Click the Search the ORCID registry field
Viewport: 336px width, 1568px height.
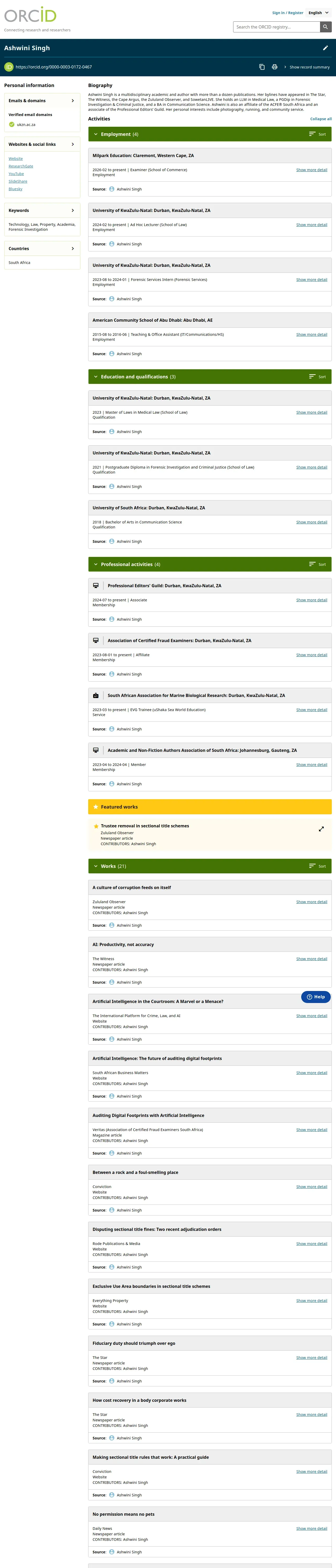(277, 27)
